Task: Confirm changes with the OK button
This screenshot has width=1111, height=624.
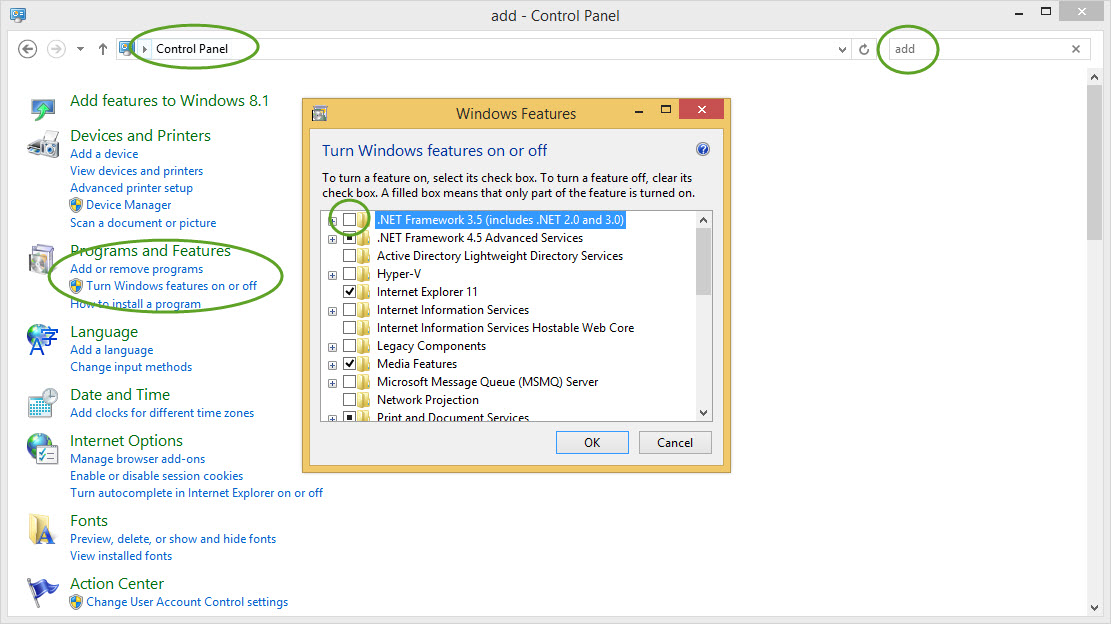Action: click(592, 442)
